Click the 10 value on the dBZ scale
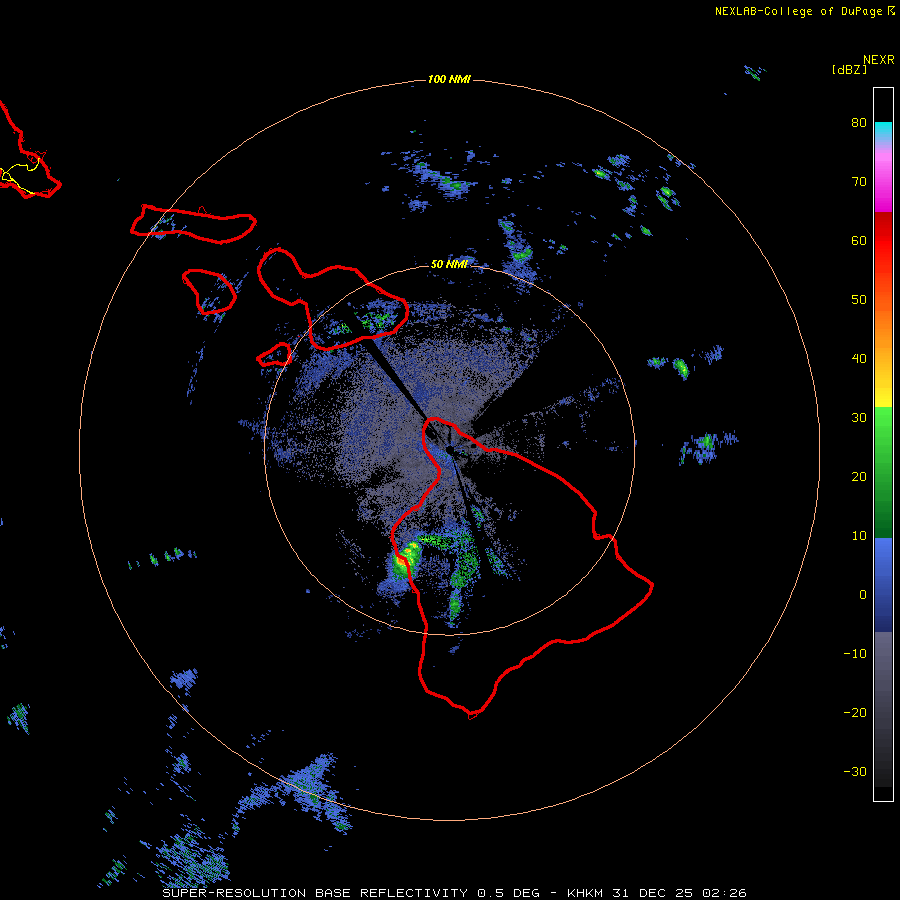Screen dimensions: 900x900 [859, 536]
